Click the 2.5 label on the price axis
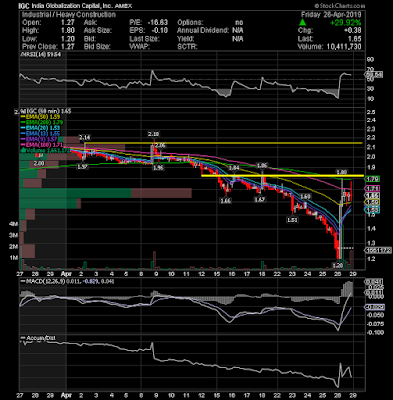The image size is (393, 400). point(370,112)
